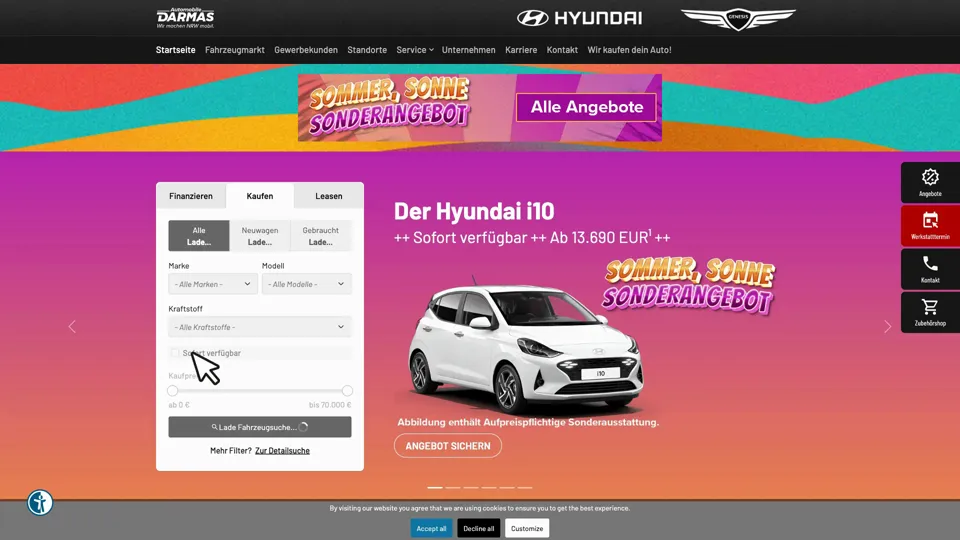Open the Unternehmen menu item
The height and width of the screenshot is (540, 960).
(468, 50)
